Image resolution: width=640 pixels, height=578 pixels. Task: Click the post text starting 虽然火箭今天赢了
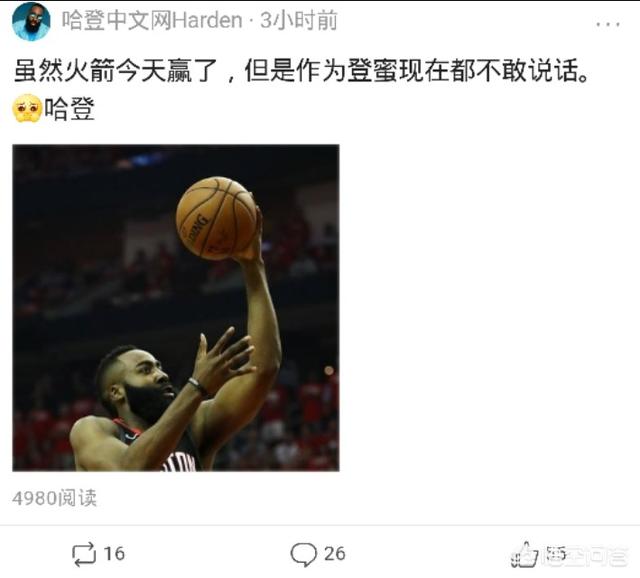click(301, 71)
